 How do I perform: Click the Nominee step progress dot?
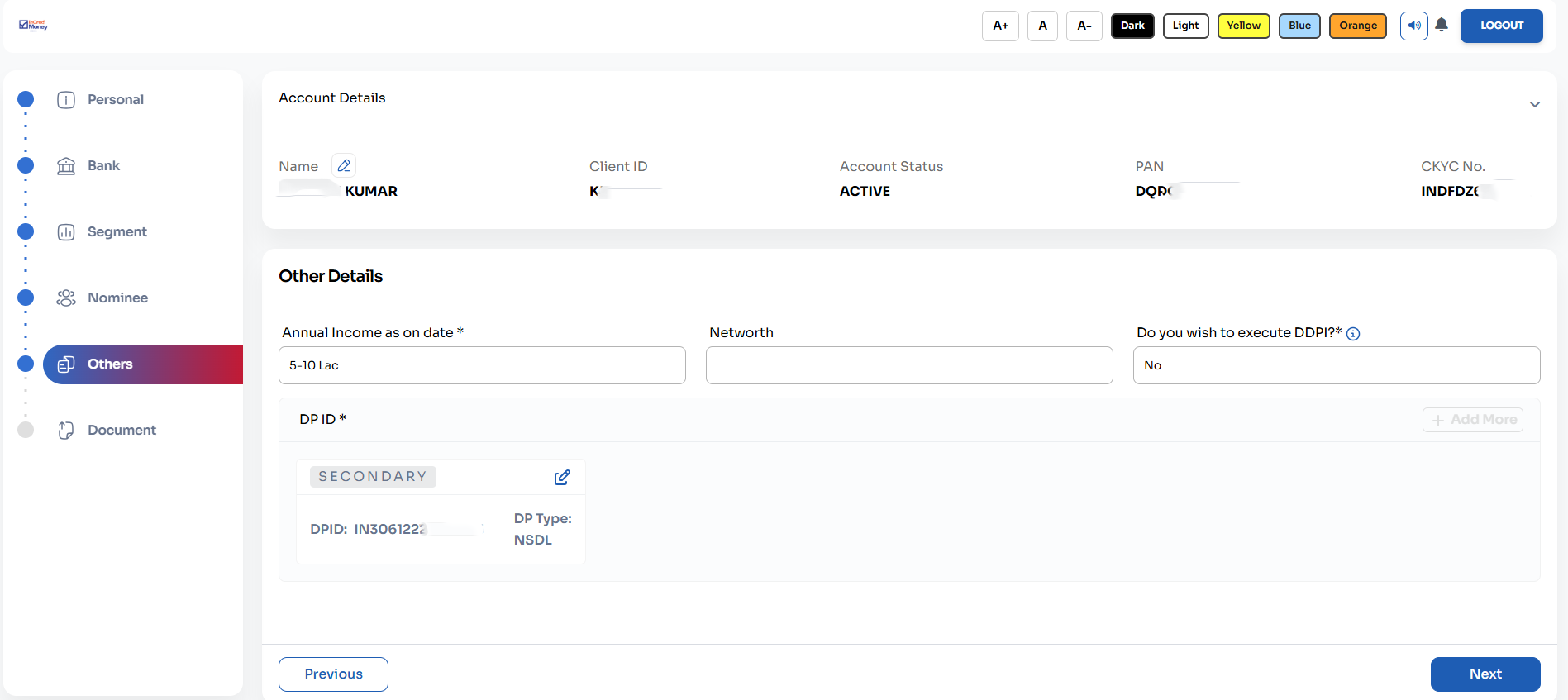point(26,298)
